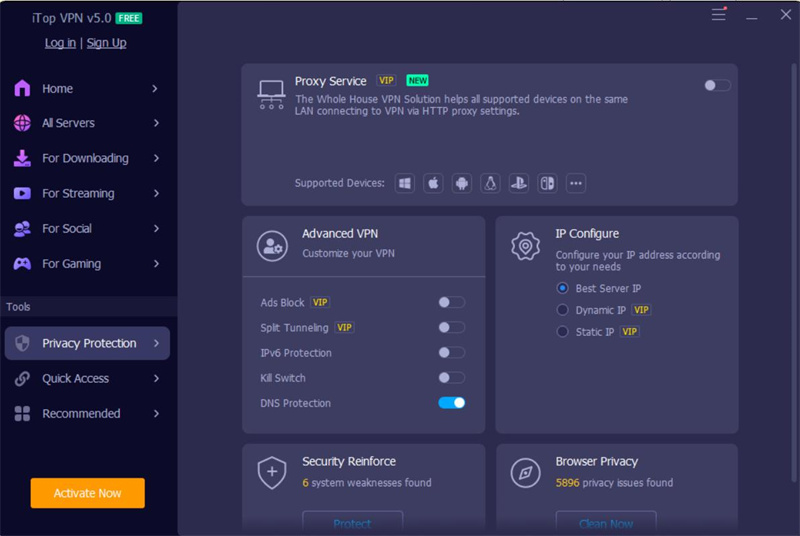The image size is (800, 536).
Task: Click the Ads Block VIP badge
Action: (x=320, y=302)
